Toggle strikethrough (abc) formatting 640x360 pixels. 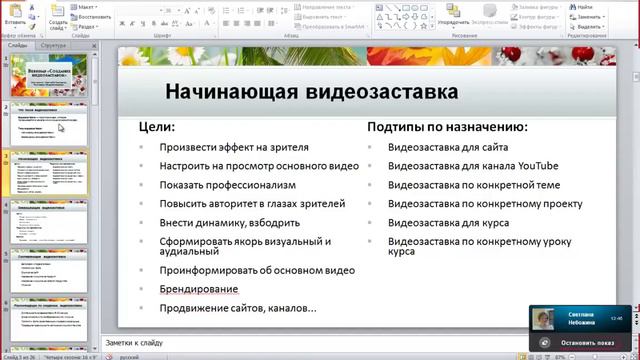(164, 24)
